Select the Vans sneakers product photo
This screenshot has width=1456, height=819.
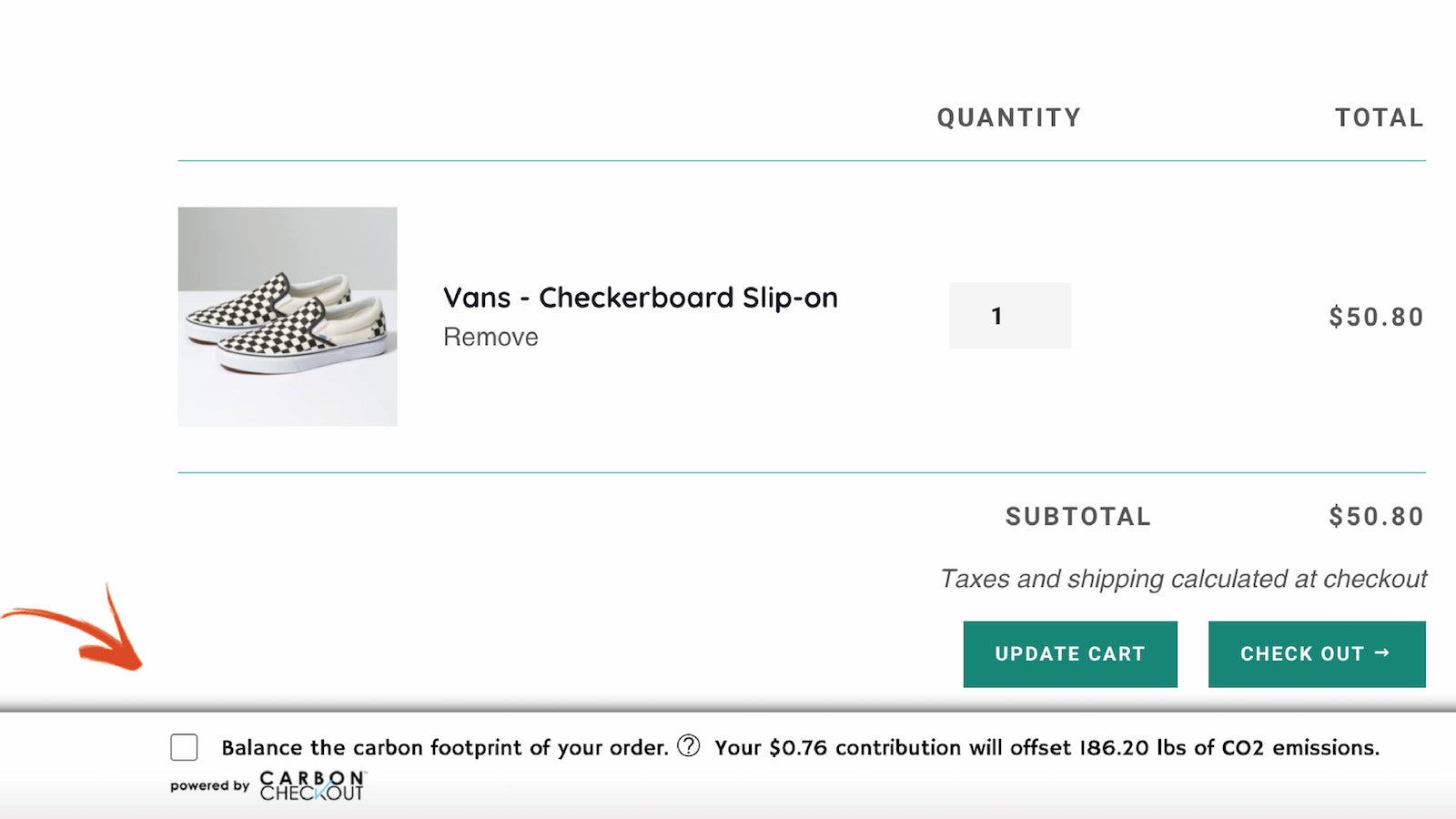[x=287, y=315]
